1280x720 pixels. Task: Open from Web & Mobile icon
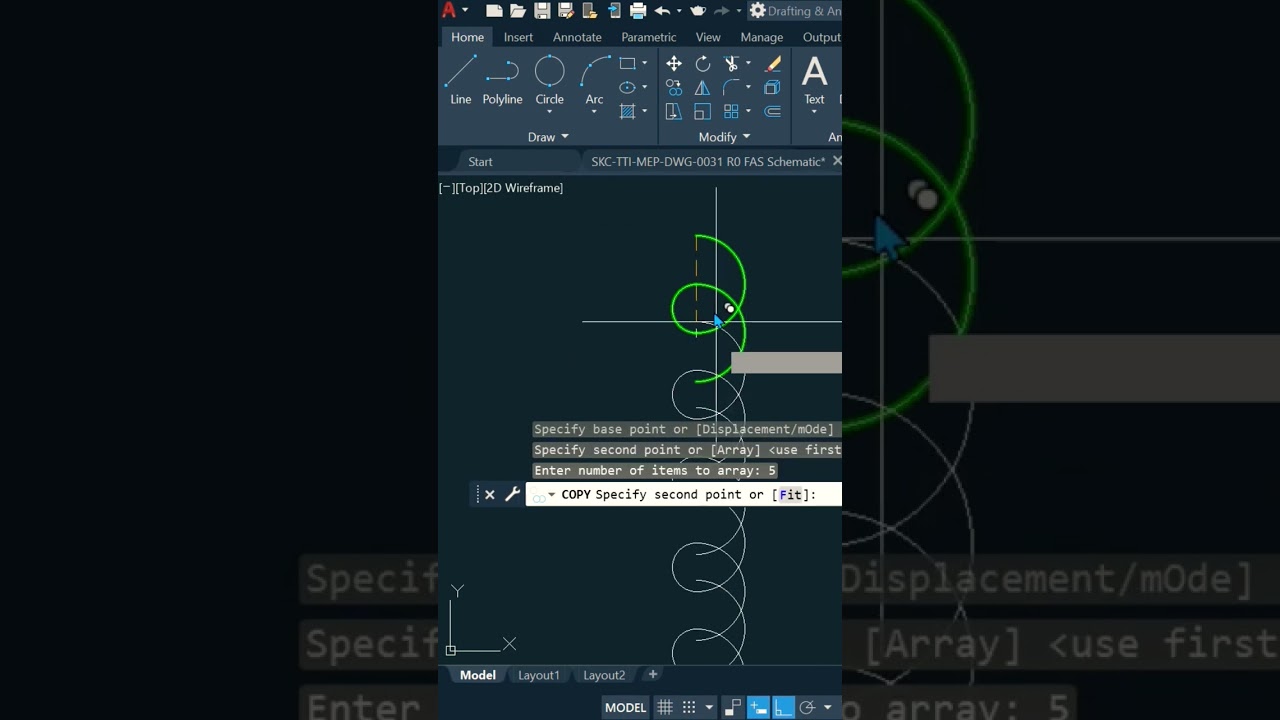(x=590, y=11)
